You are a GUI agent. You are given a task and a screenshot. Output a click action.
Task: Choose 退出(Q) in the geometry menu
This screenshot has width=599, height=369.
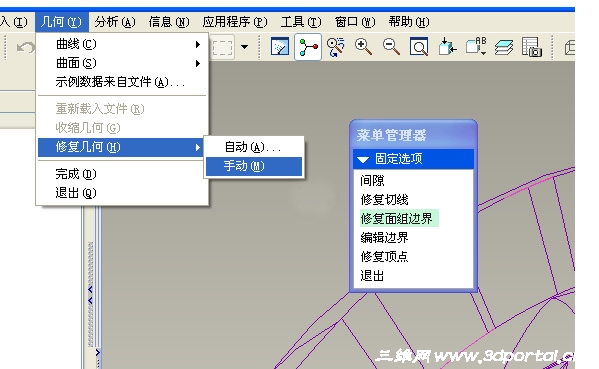[x=122, y=193]
